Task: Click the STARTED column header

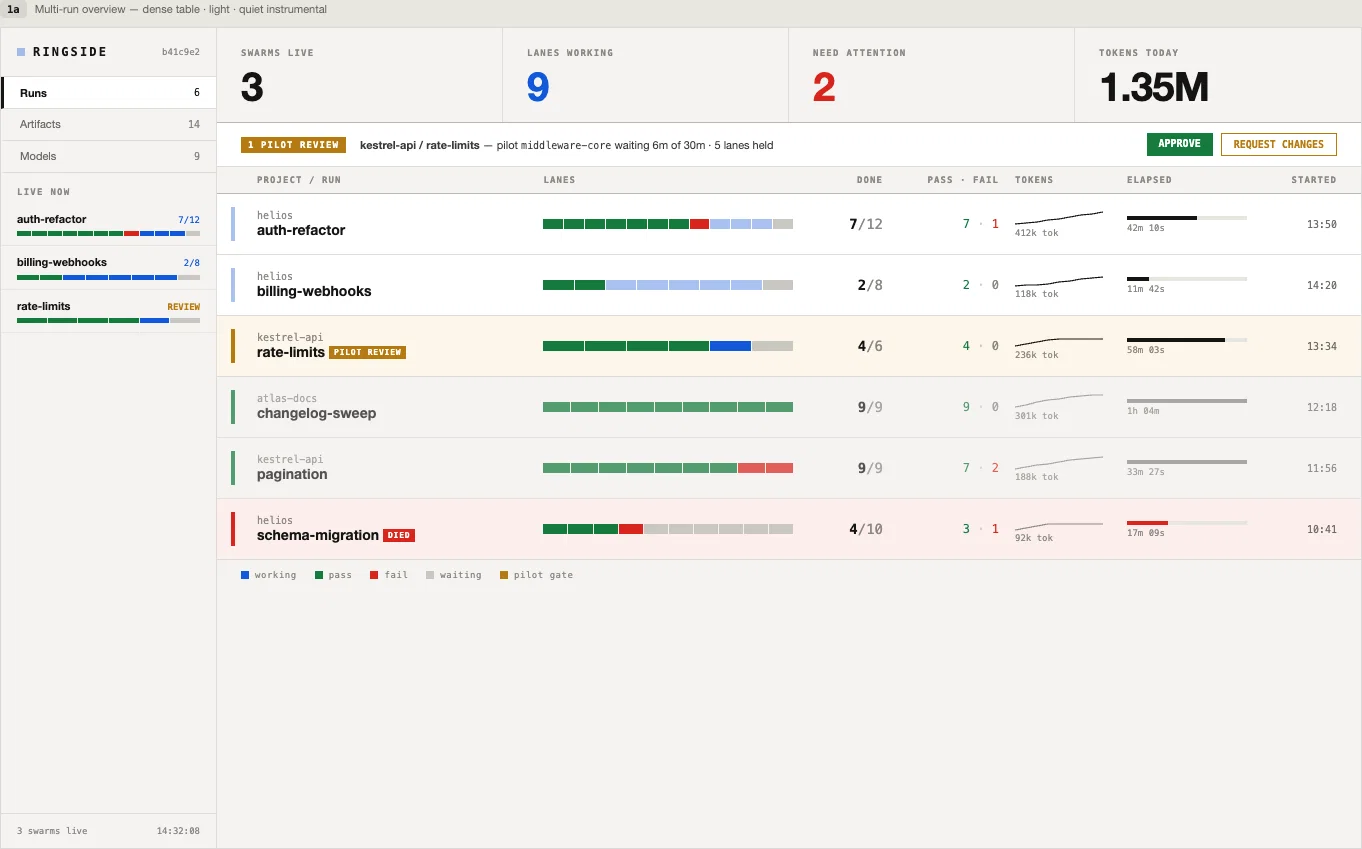Action: click(1313, 180)
